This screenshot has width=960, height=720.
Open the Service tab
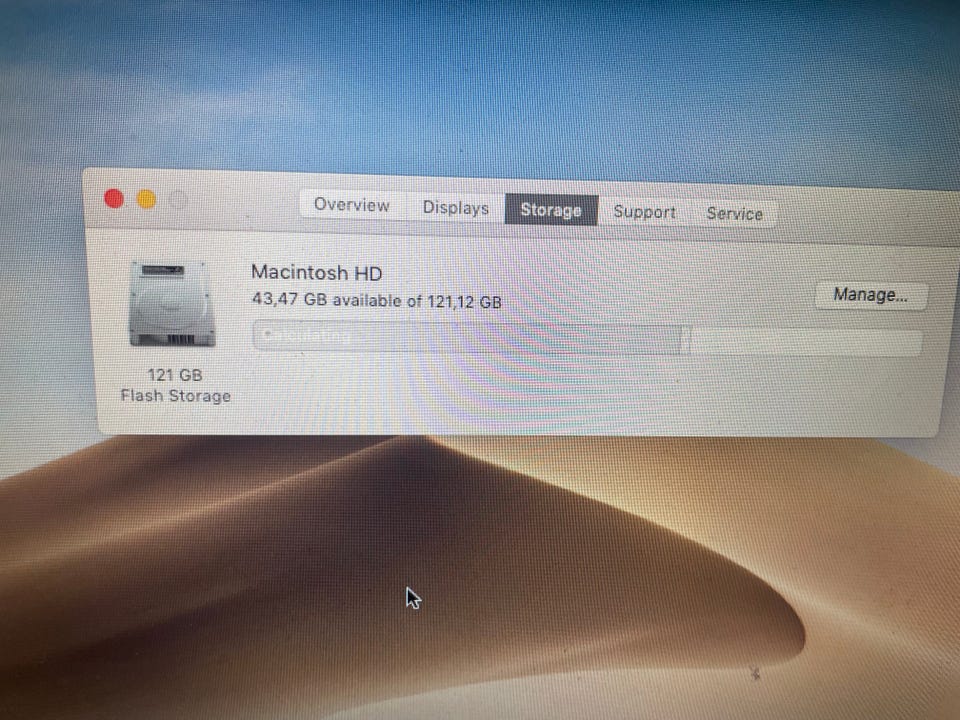click(x=734, y=214)
